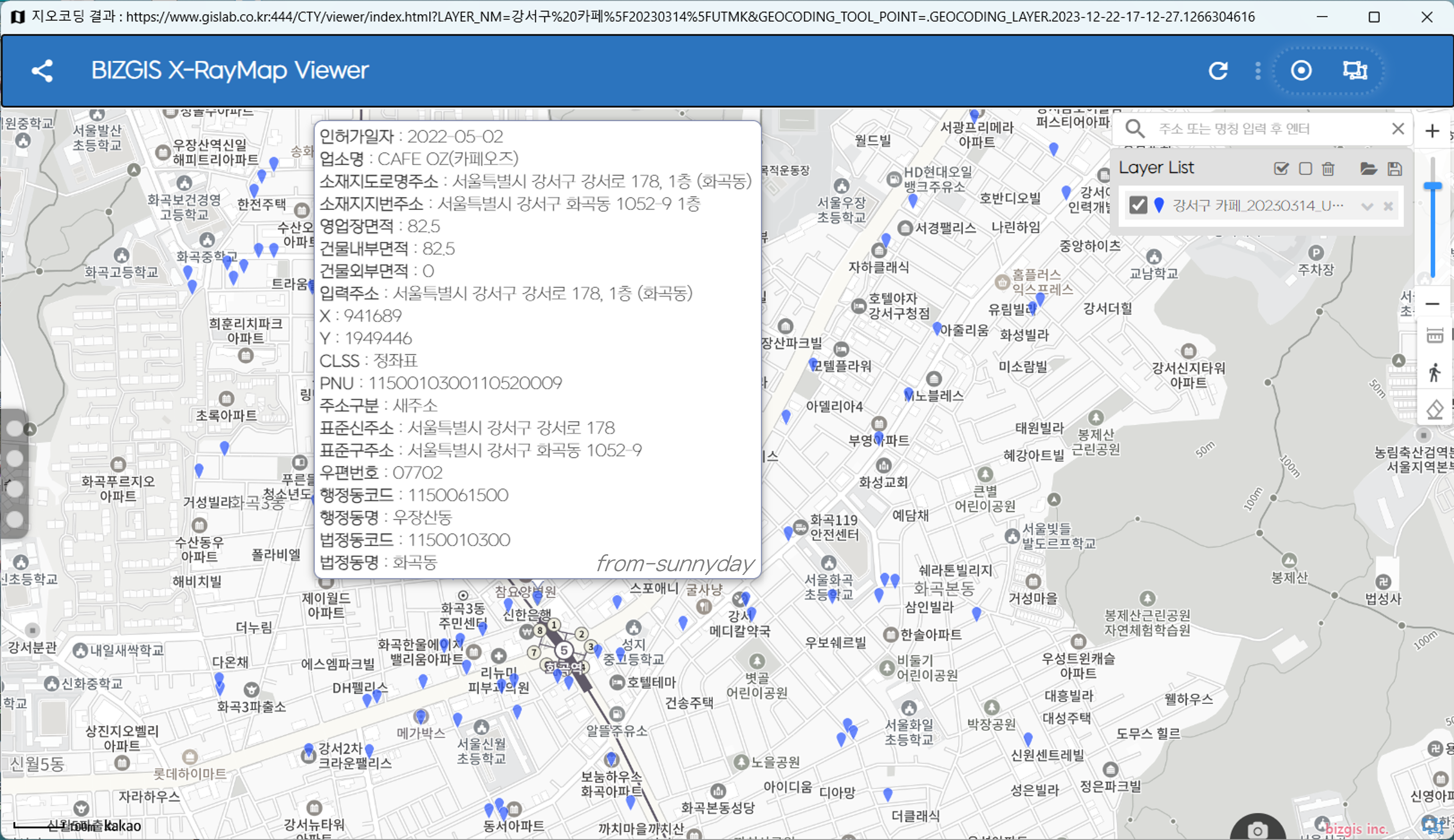The width and height of the screenshot is (1454, 840).
Task: Click the X : 941689 coordinate line
Action: (360, 316)
